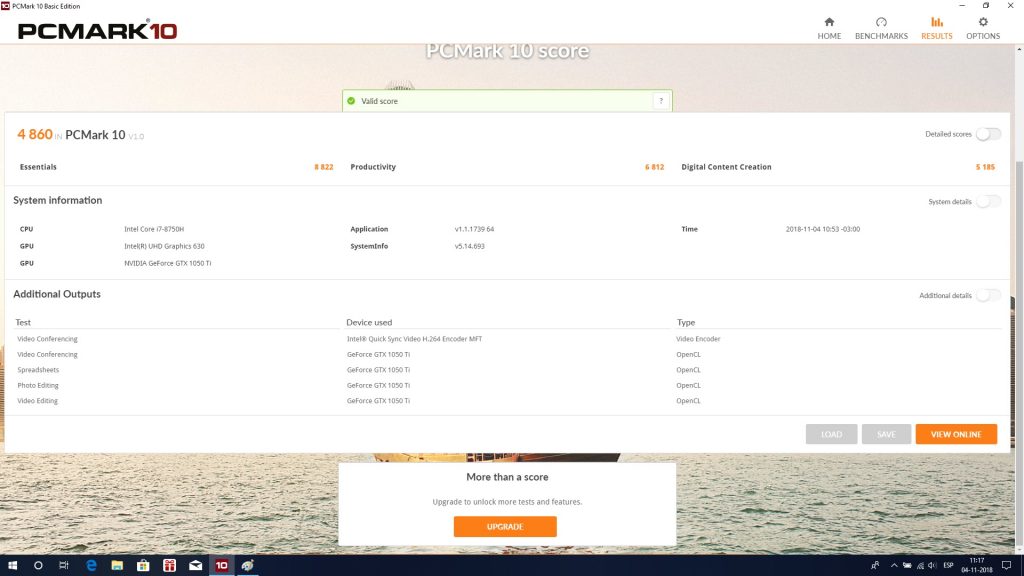Screen dimensions: 1024x576
Task: Open File Explorer from the taskbar
Action: point(117,565)
